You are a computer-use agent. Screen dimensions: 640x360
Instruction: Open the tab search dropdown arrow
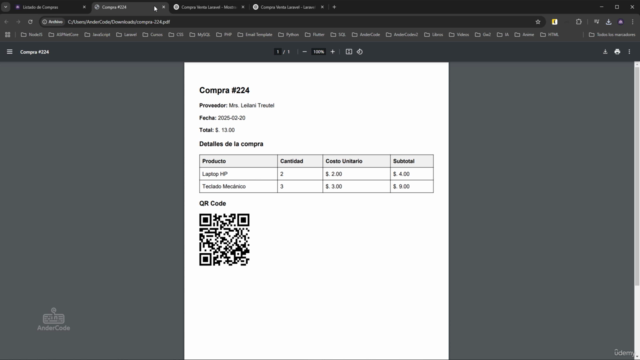point(6,7)
